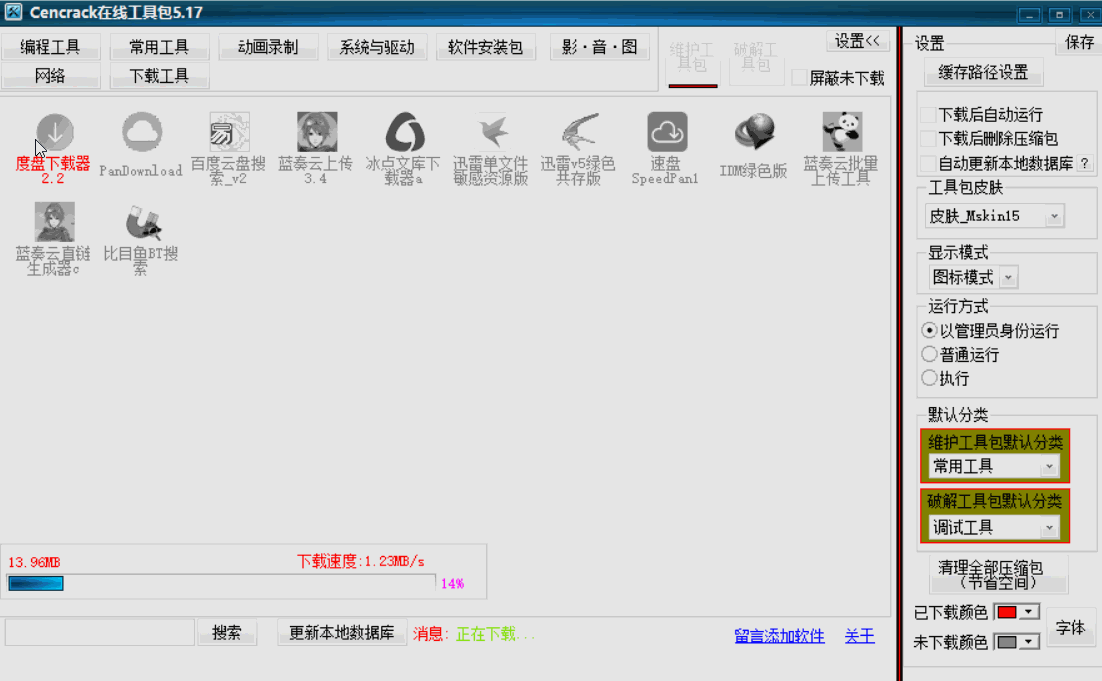Viewport: 1102px width, 681px height.
Task: Click the 搜索 button
Action: tap(226, 633)
